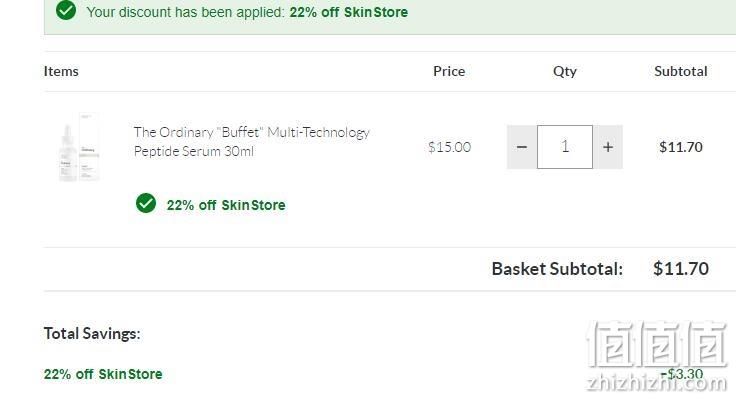This screenshot has width=736, height=400.
Task: Click the $15.00 item price
Action: click(449, 147)
